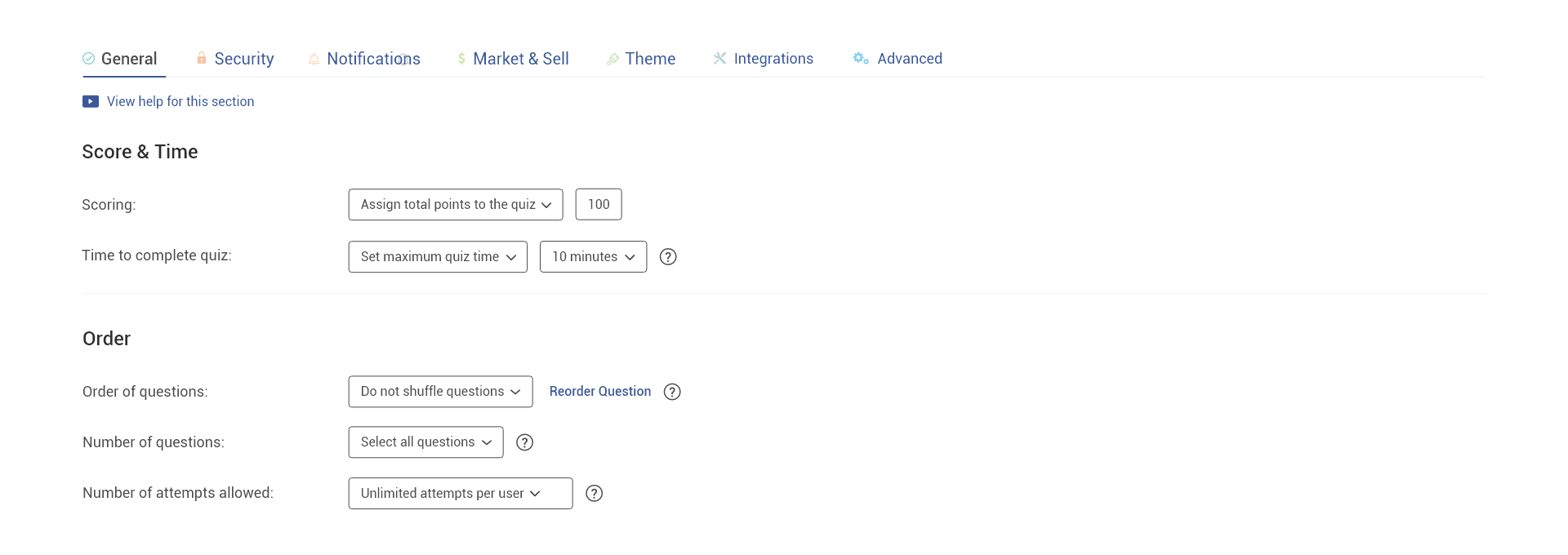Screen dimensions: 1568x555
Task: Click the gears icon on Advanced tab
Action: point(861,58)
